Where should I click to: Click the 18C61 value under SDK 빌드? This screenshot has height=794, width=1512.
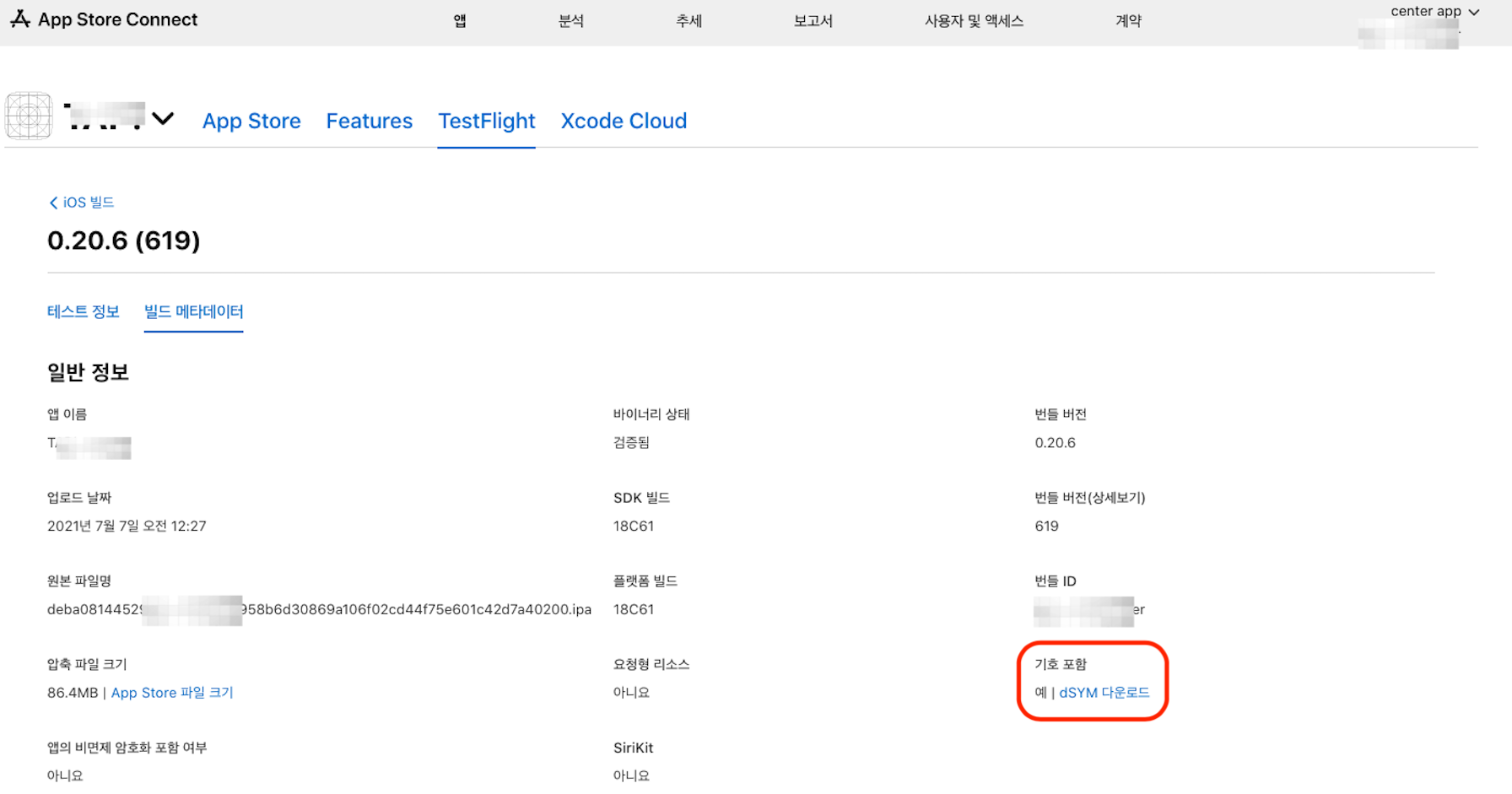634,526
